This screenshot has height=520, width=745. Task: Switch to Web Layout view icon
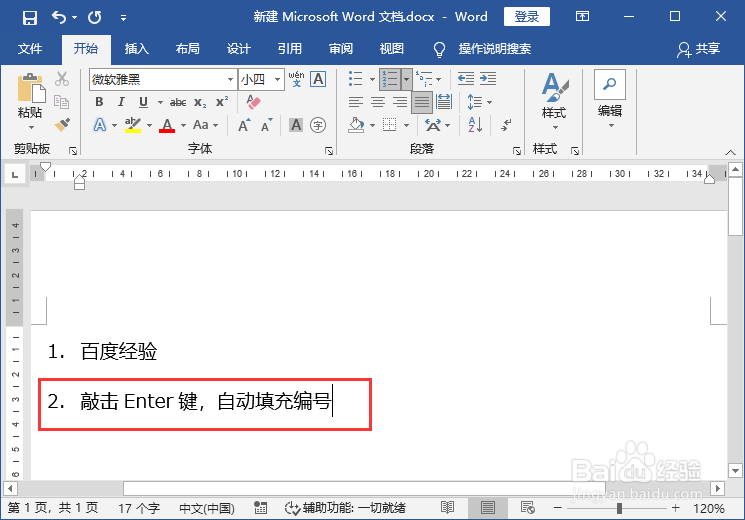(527, 508)
